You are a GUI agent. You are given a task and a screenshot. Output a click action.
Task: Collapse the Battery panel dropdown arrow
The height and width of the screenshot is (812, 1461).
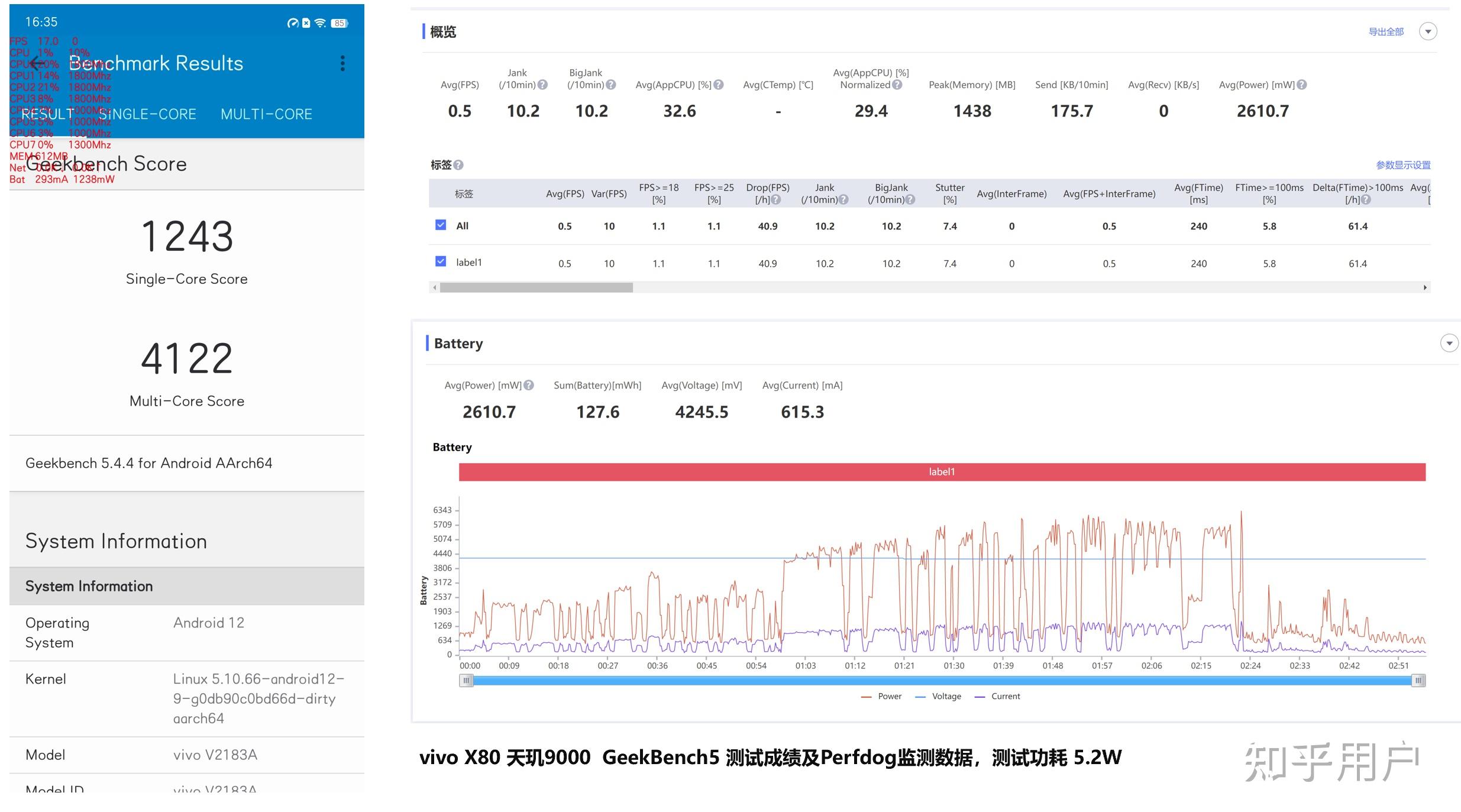tap(1449, 343)
